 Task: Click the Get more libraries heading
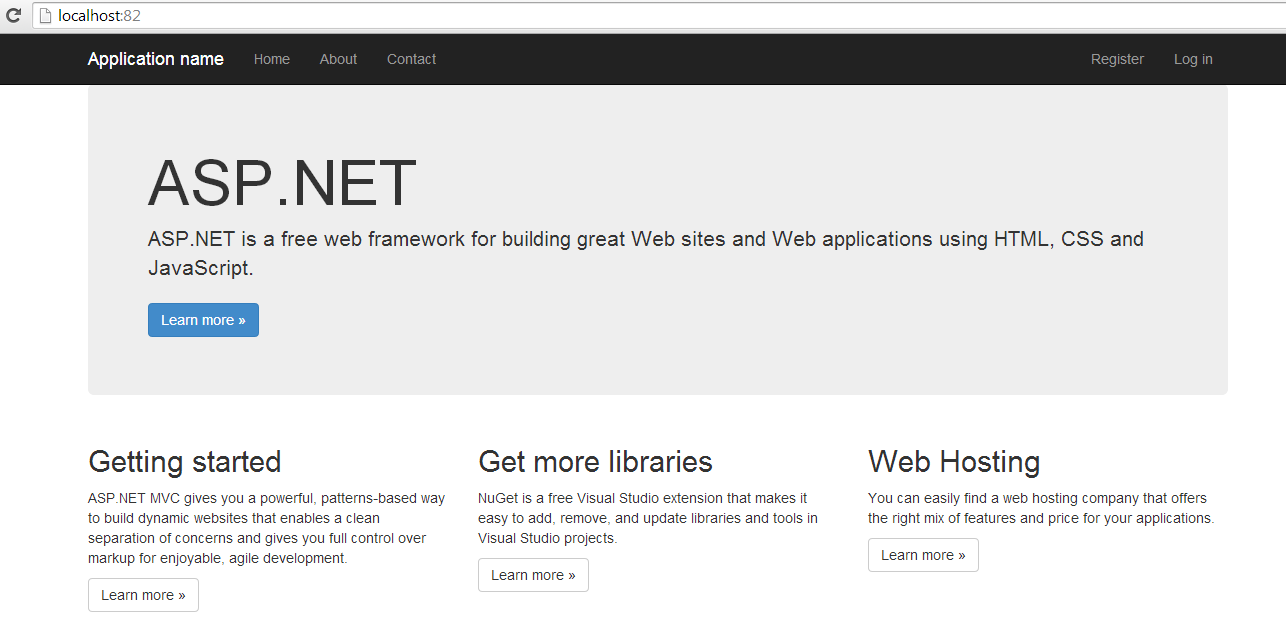point(595,461)
